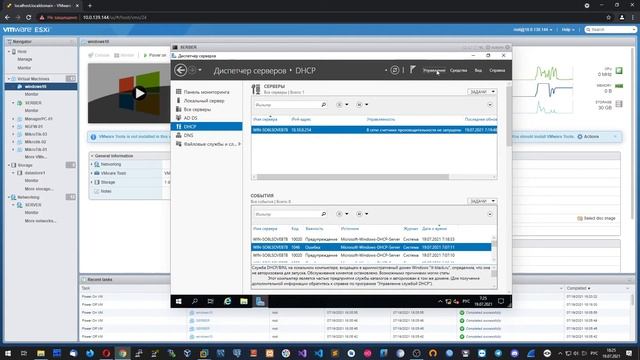
Task: Sort servers by Управляемость column
Action: click(381, 119)
